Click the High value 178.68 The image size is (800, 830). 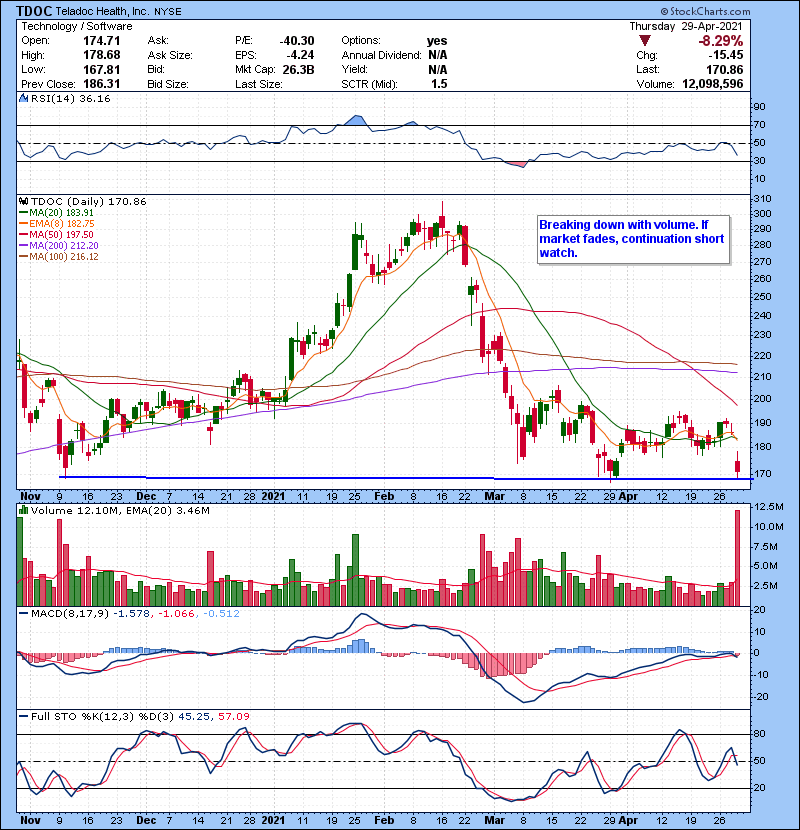(102, 55)
